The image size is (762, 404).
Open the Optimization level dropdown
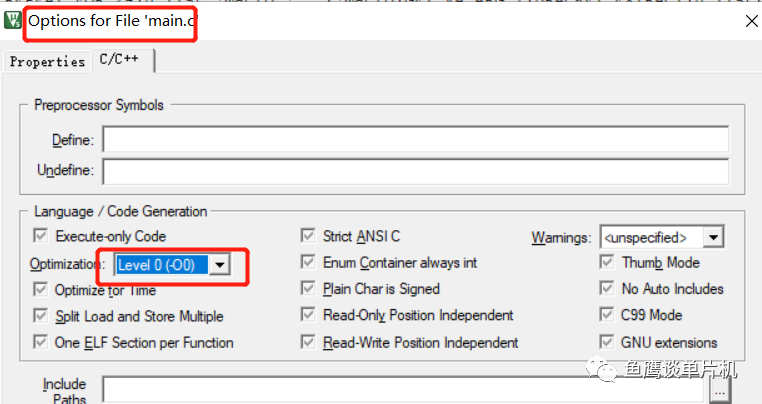[220, 265]
